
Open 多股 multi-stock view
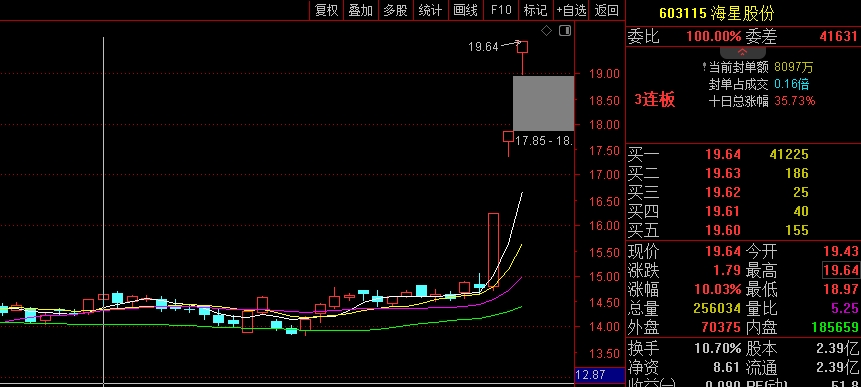click(395, 10)
